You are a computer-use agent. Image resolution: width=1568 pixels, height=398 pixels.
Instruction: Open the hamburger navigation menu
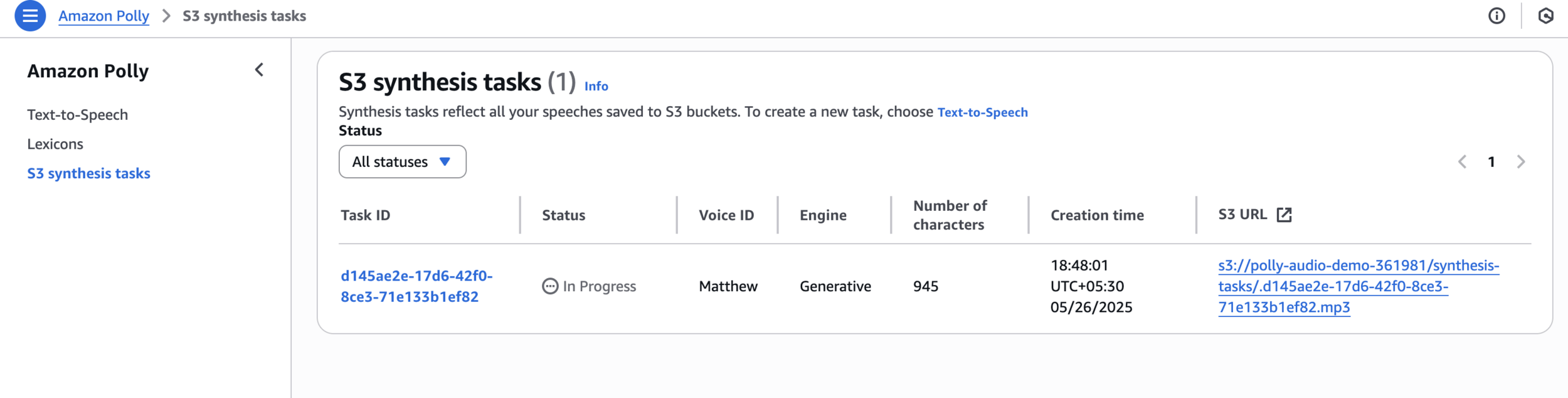[30, 16]
